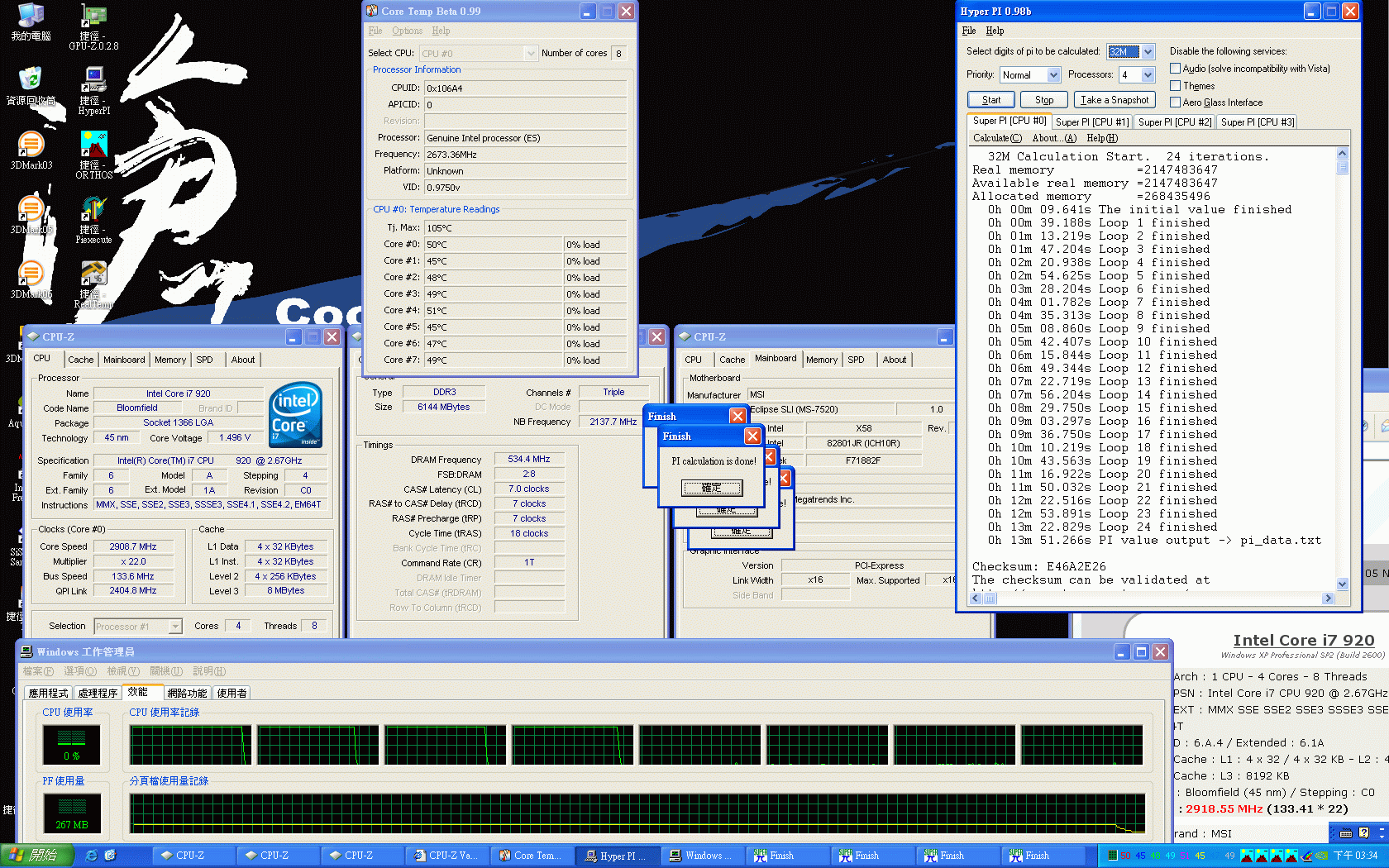This screenshot has height=868, width=1389.
Task: Open the Processes tab in Task Manager
Action: (x=98, y=693)
